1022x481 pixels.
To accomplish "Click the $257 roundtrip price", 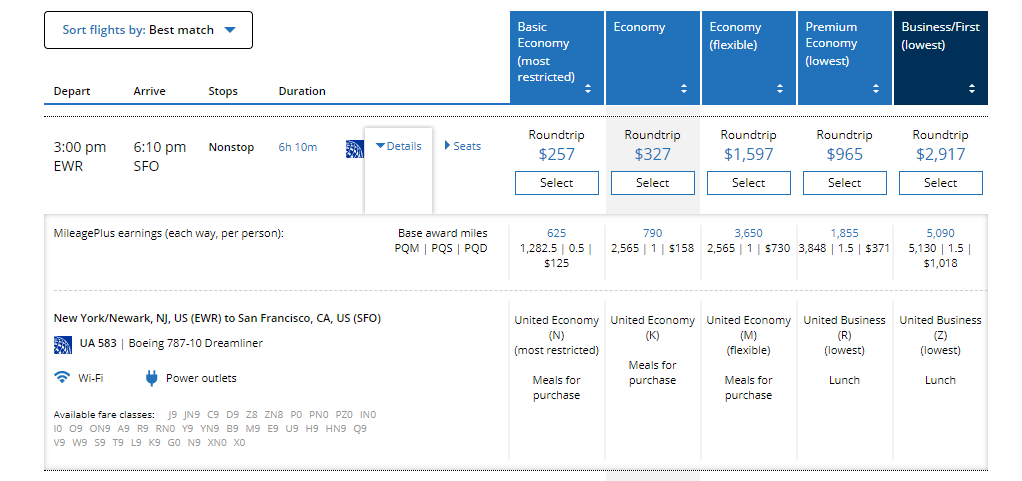I will (557, 154).
